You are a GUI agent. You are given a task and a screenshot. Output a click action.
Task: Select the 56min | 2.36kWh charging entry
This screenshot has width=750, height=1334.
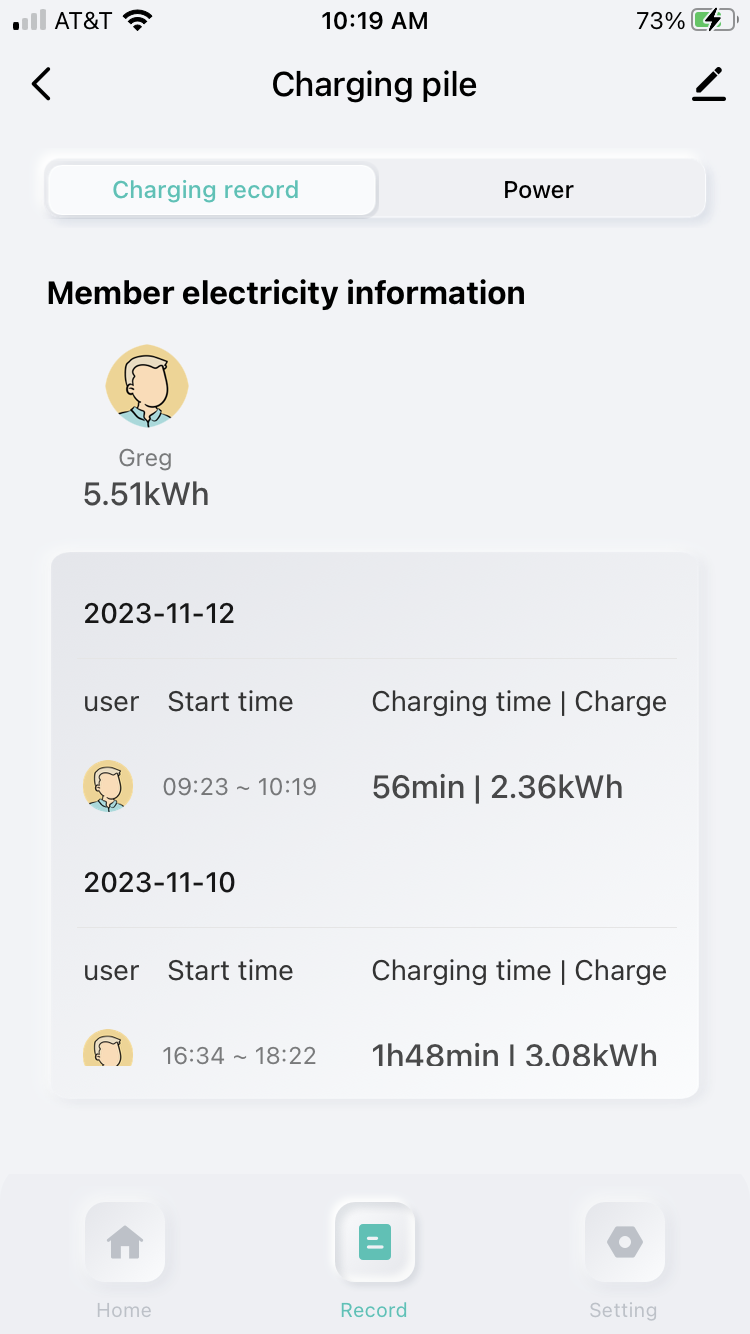(497, 787)
